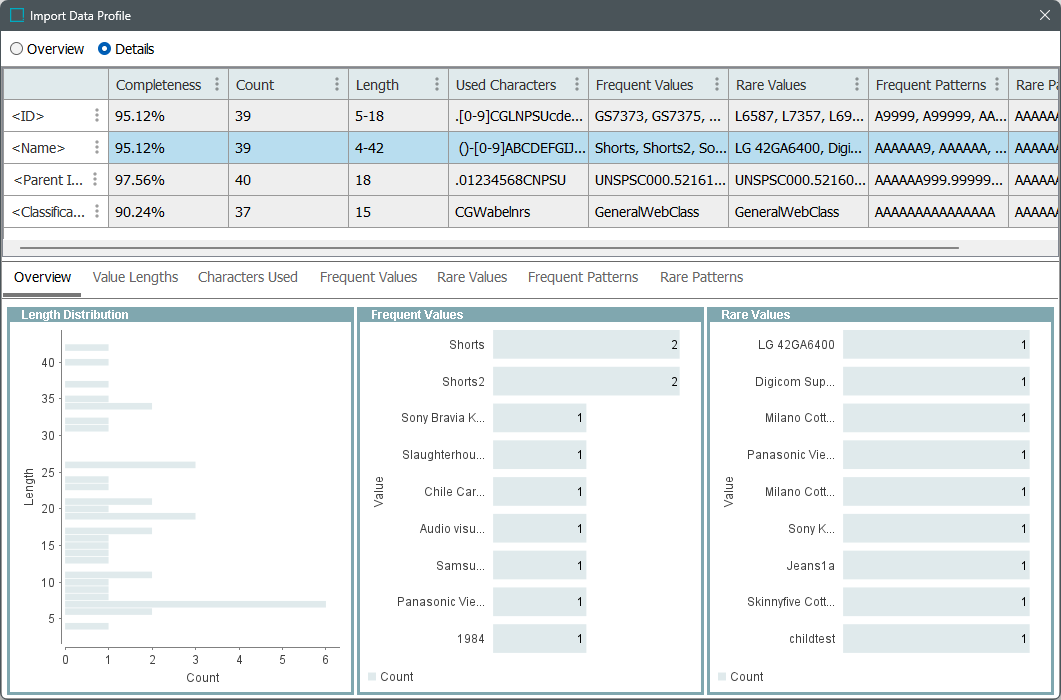
Task: Select the <Name> row header
Action: coord(55,148)
